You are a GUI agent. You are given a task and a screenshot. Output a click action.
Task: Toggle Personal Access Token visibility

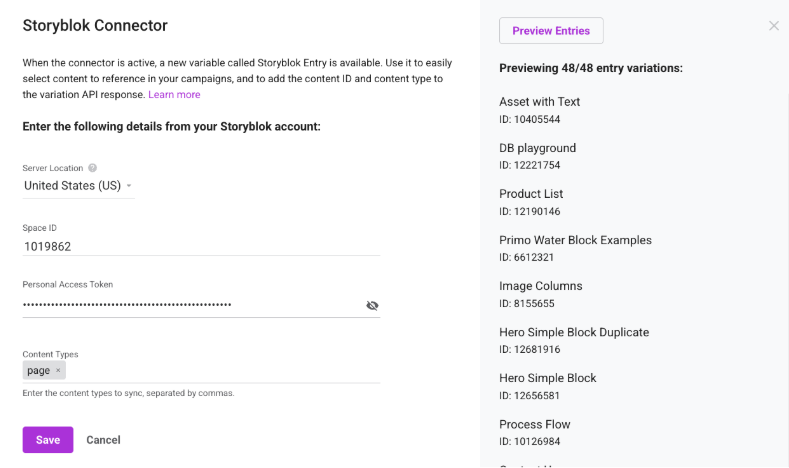pos(372,305)
